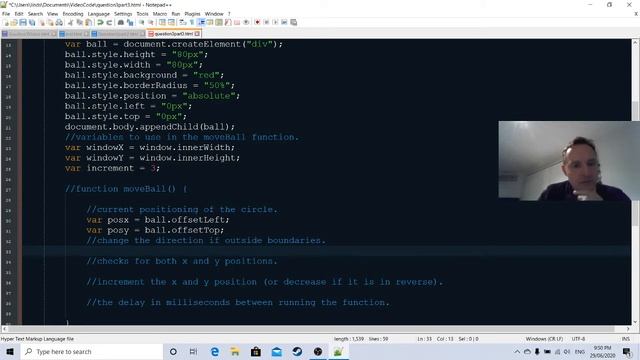Open the Language menu
The image size is (640, 360).
98,14
